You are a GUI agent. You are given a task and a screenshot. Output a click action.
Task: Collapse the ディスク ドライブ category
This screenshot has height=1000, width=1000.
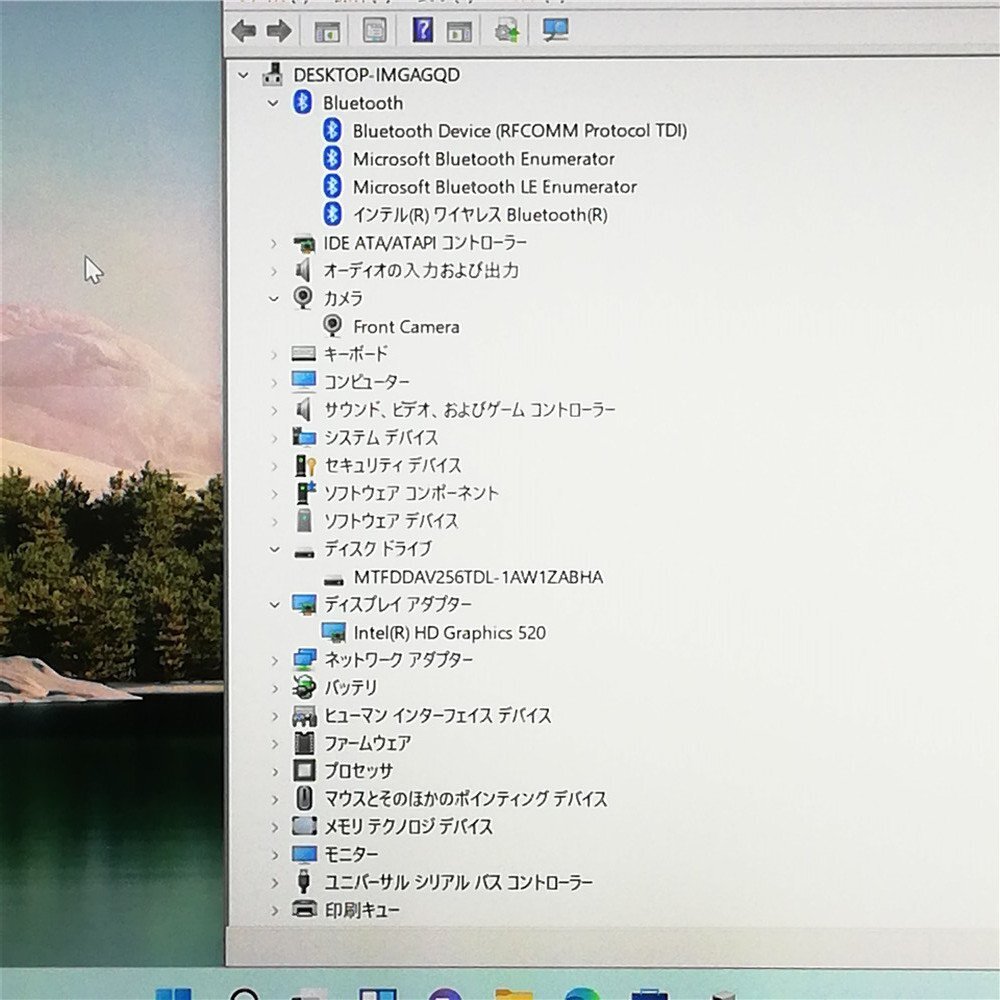pyautogui.click(x=274, y=549)
